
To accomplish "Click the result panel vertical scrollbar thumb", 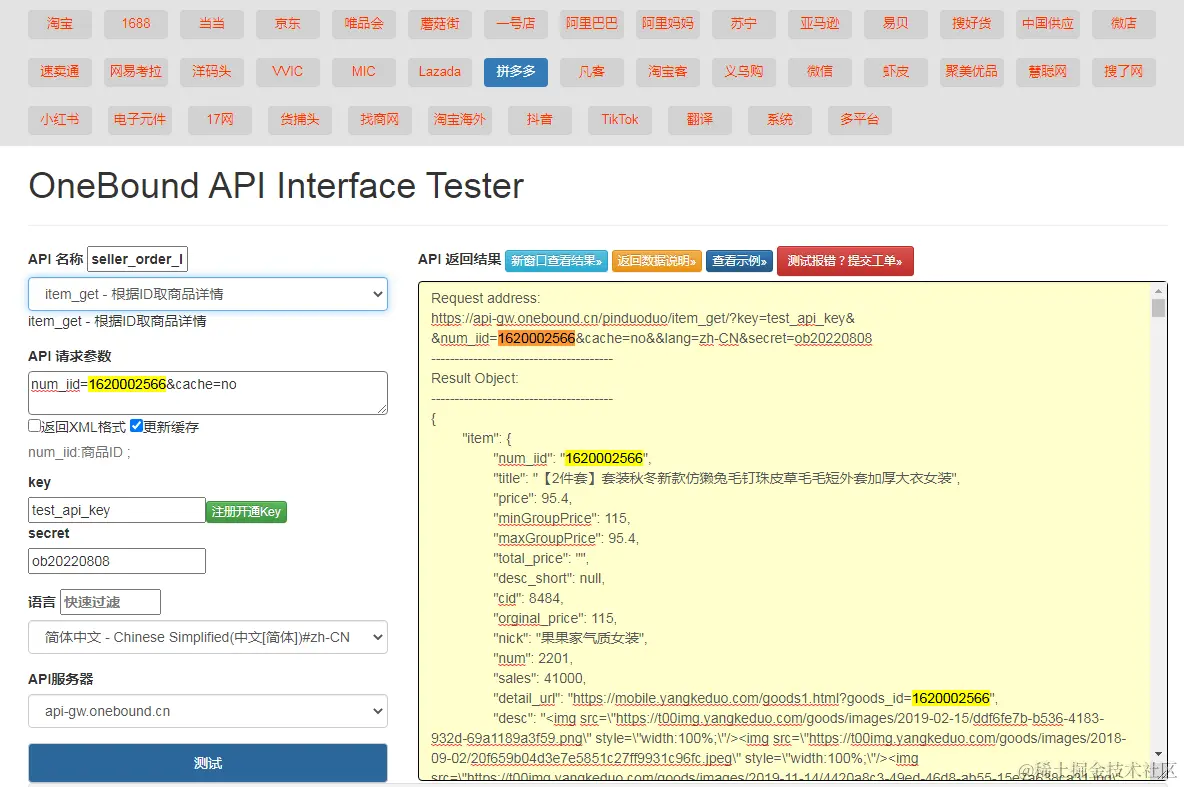I will click(1158, 307).
